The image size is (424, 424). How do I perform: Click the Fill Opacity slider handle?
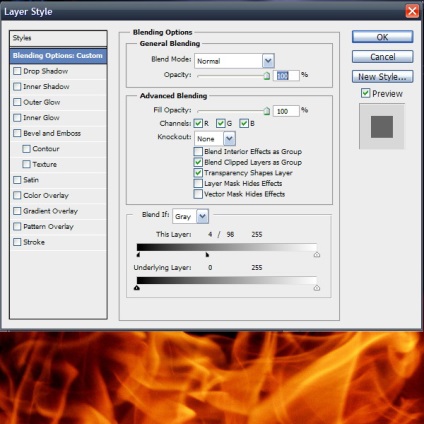[x=267, y=111]
